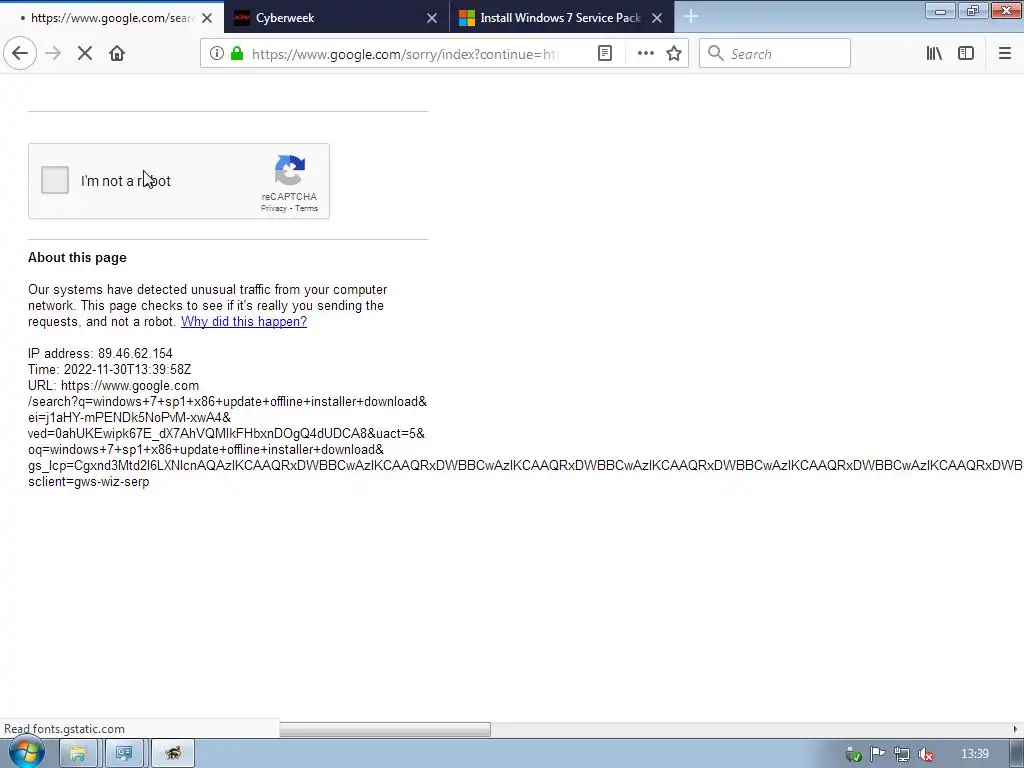Click the browser icon in the taskbar
Screen dimensions: 1024x768
tap(172, 754)
